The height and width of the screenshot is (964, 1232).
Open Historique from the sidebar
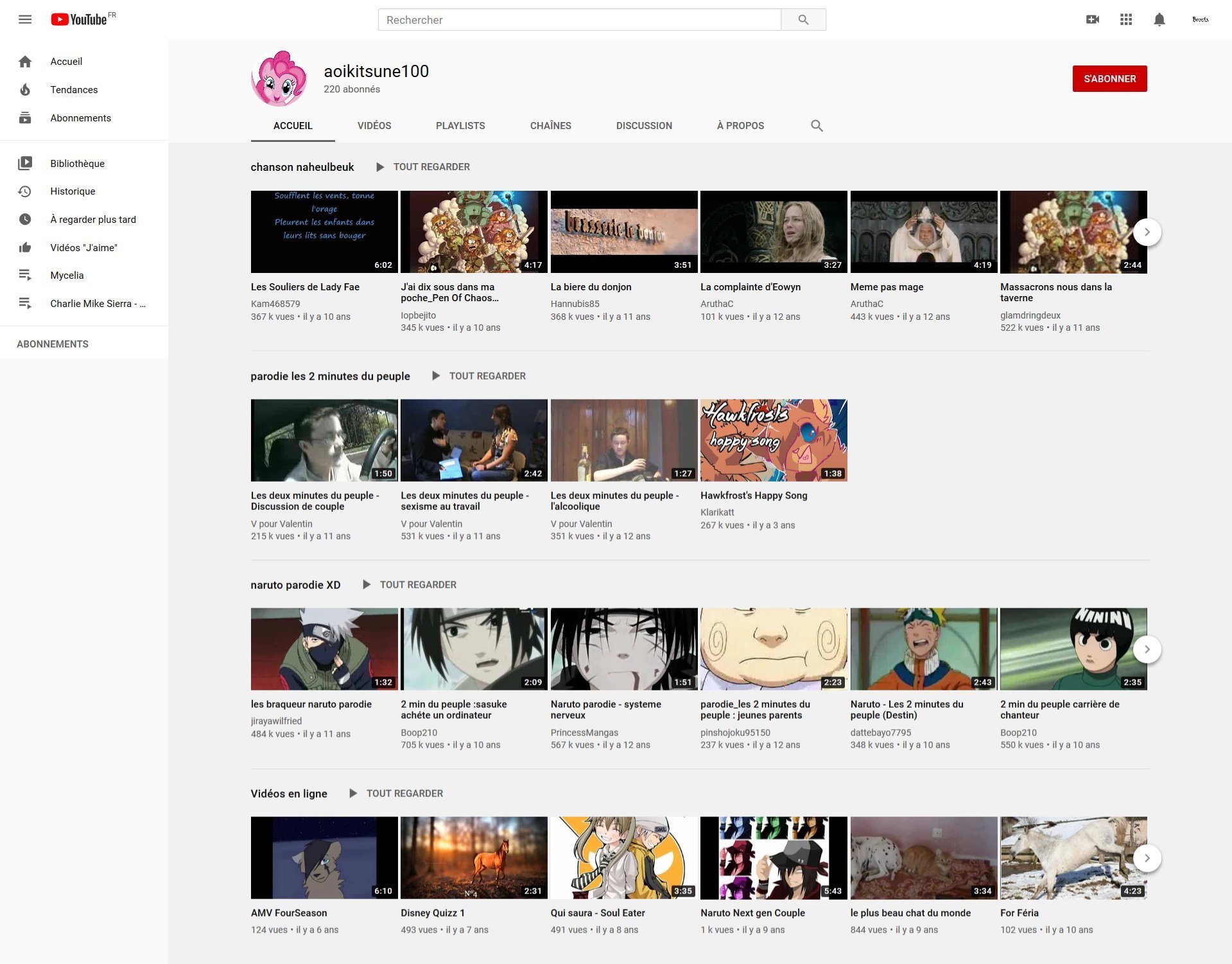coord(73,191)
